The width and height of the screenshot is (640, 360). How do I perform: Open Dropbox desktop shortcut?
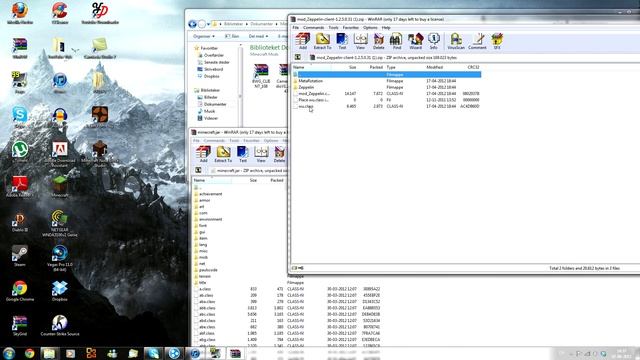point(60,291)
